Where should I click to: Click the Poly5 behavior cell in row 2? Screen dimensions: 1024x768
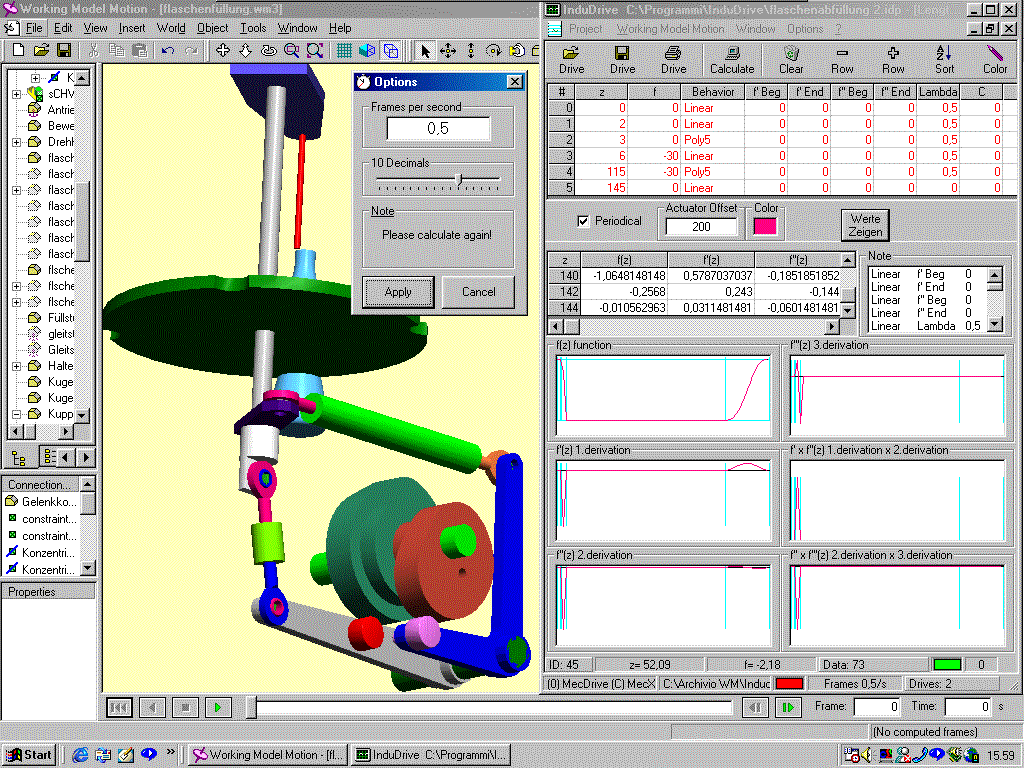pos(712,140)
